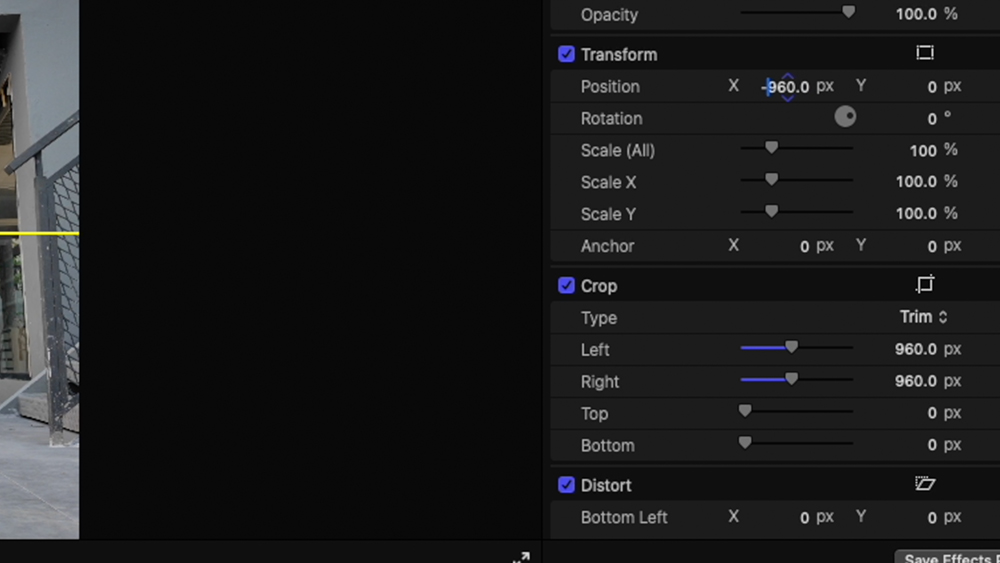Click the Transform onscreen controls icon
Screen dimensions: 1000x563
coord(925,53)
